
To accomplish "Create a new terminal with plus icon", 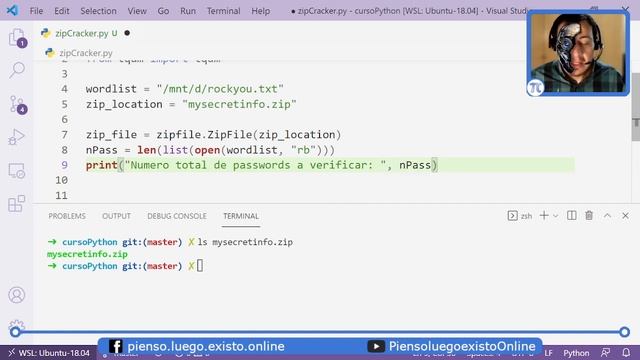I will pyautogui.click(x=544, y=216).
